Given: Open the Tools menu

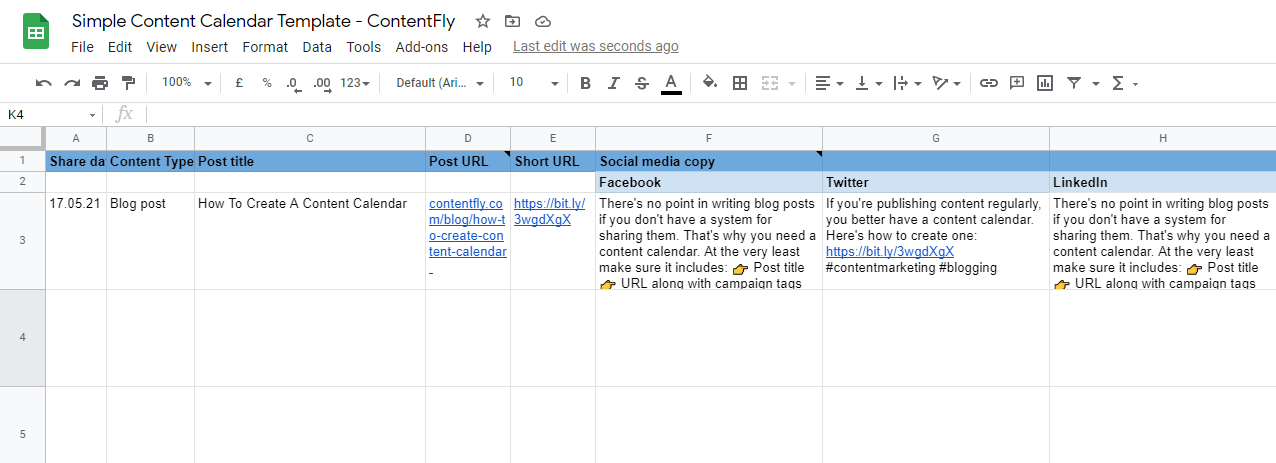Looking at the screenshot, I should pos(364,47).
